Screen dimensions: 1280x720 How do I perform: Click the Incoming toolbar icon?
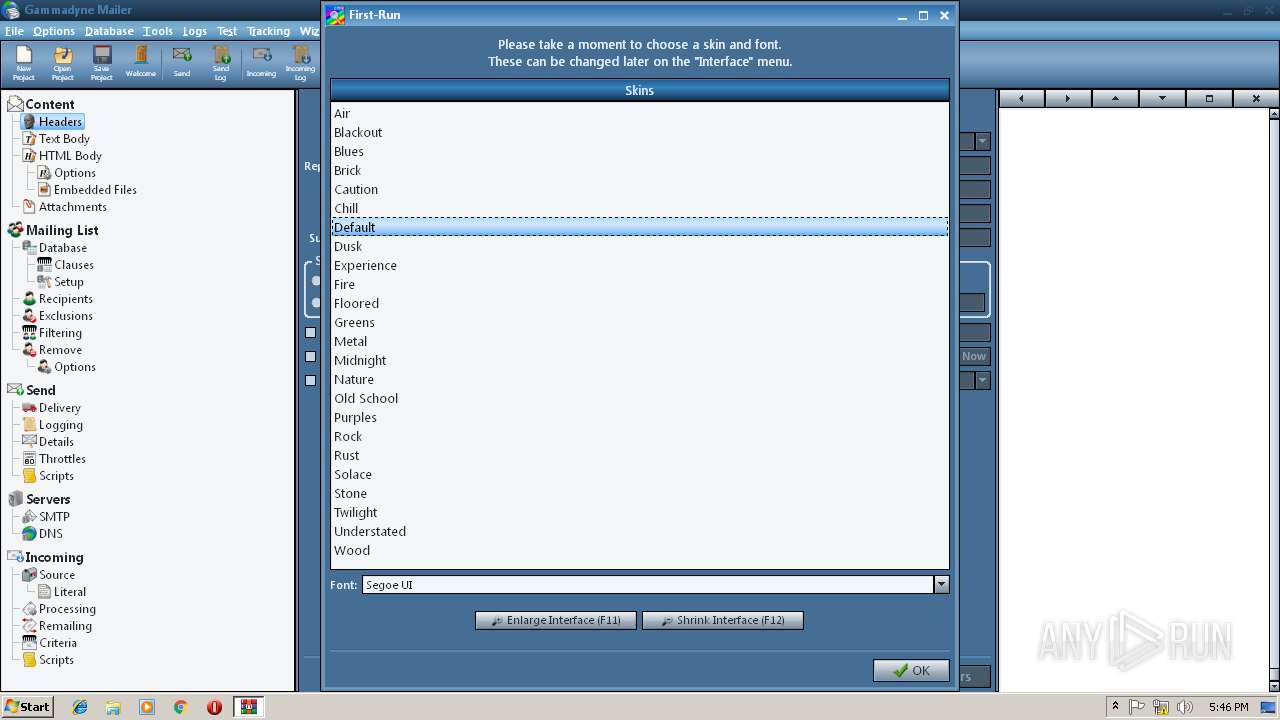[261, 63]
